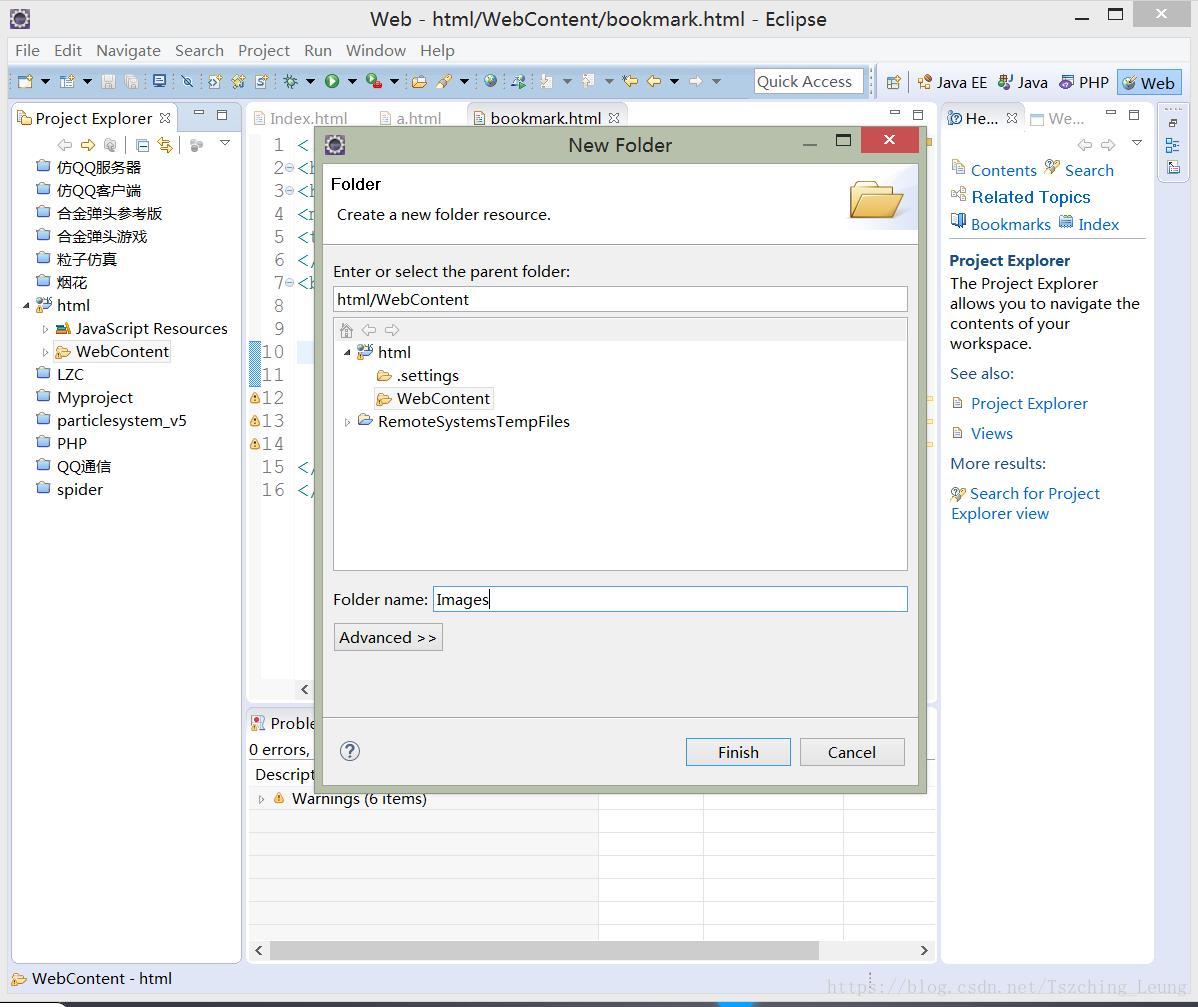Image resolution: width=1198 pixels, height=1007 pixels.
Task: Open the Help view menu triangle
Action: click(x=1137, y=143)
